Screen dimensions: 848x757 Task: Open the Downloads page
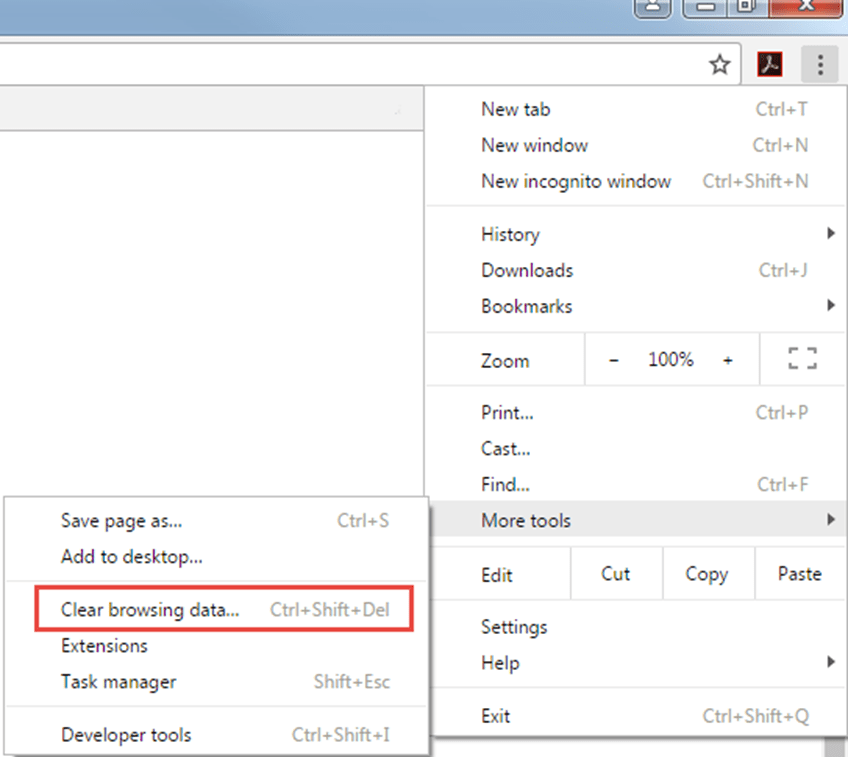tap(637, 270)
